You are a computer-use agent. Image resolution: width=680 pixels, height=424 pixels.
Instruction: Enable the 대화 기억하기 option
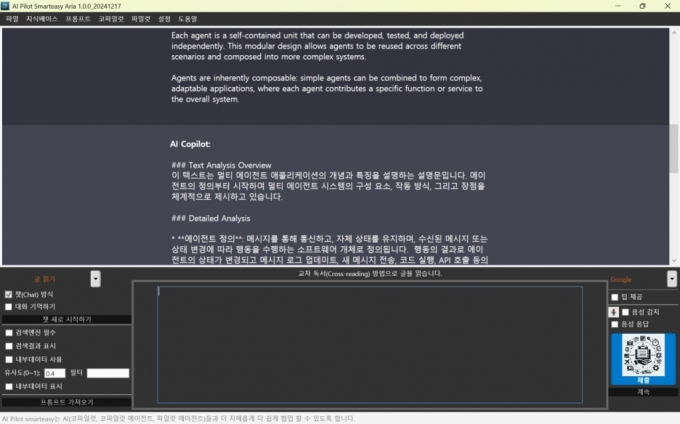pos(9,307)
